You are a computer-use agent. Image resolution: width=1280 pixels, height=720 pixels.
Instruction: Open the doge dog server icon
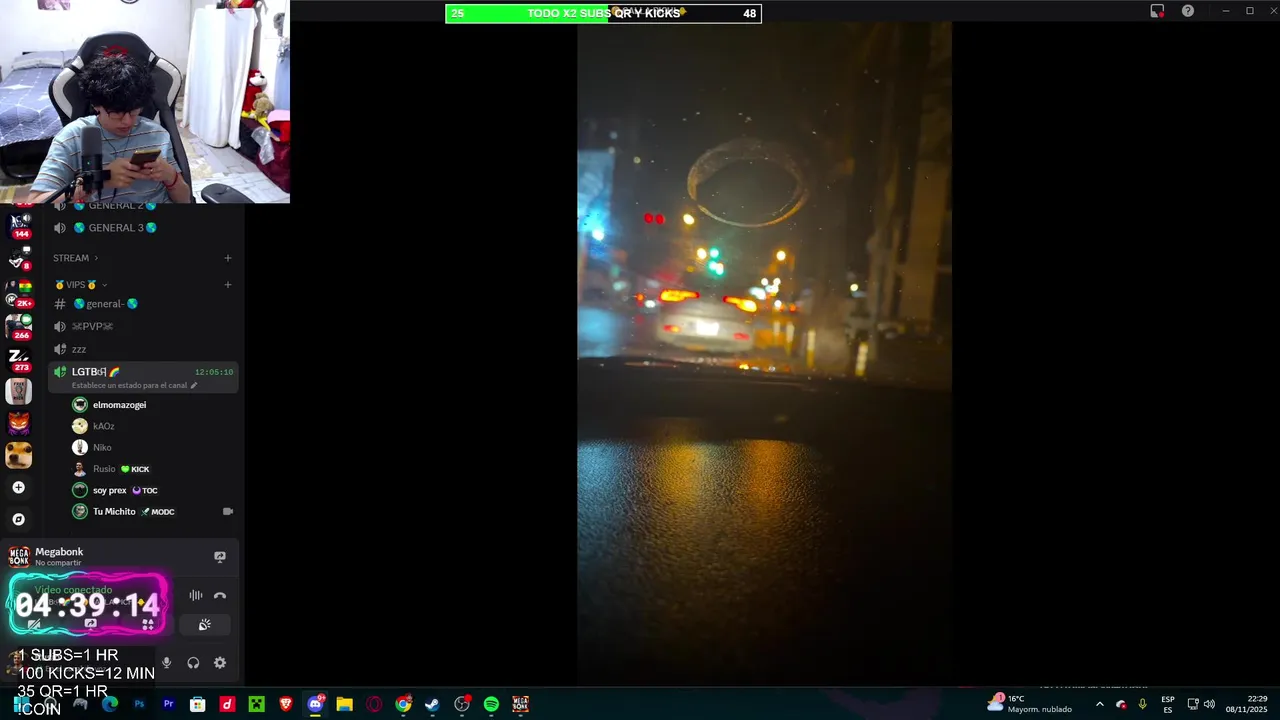coord(19,455)
